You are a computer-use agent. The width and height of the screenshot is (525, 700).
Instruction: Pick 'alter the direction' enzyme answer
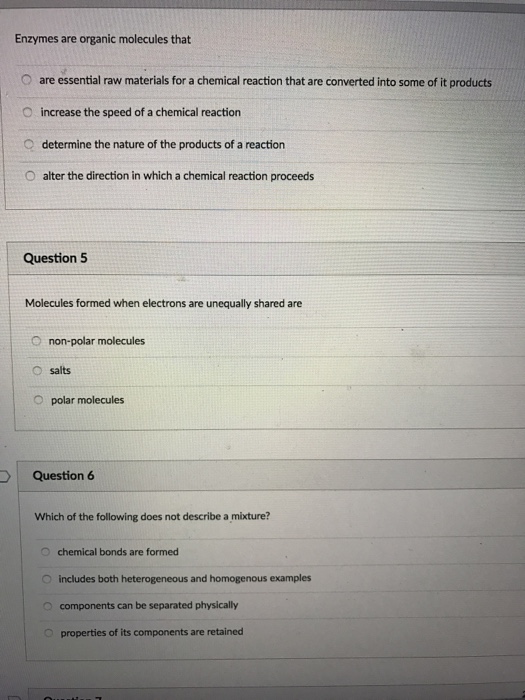click(30, 176)
